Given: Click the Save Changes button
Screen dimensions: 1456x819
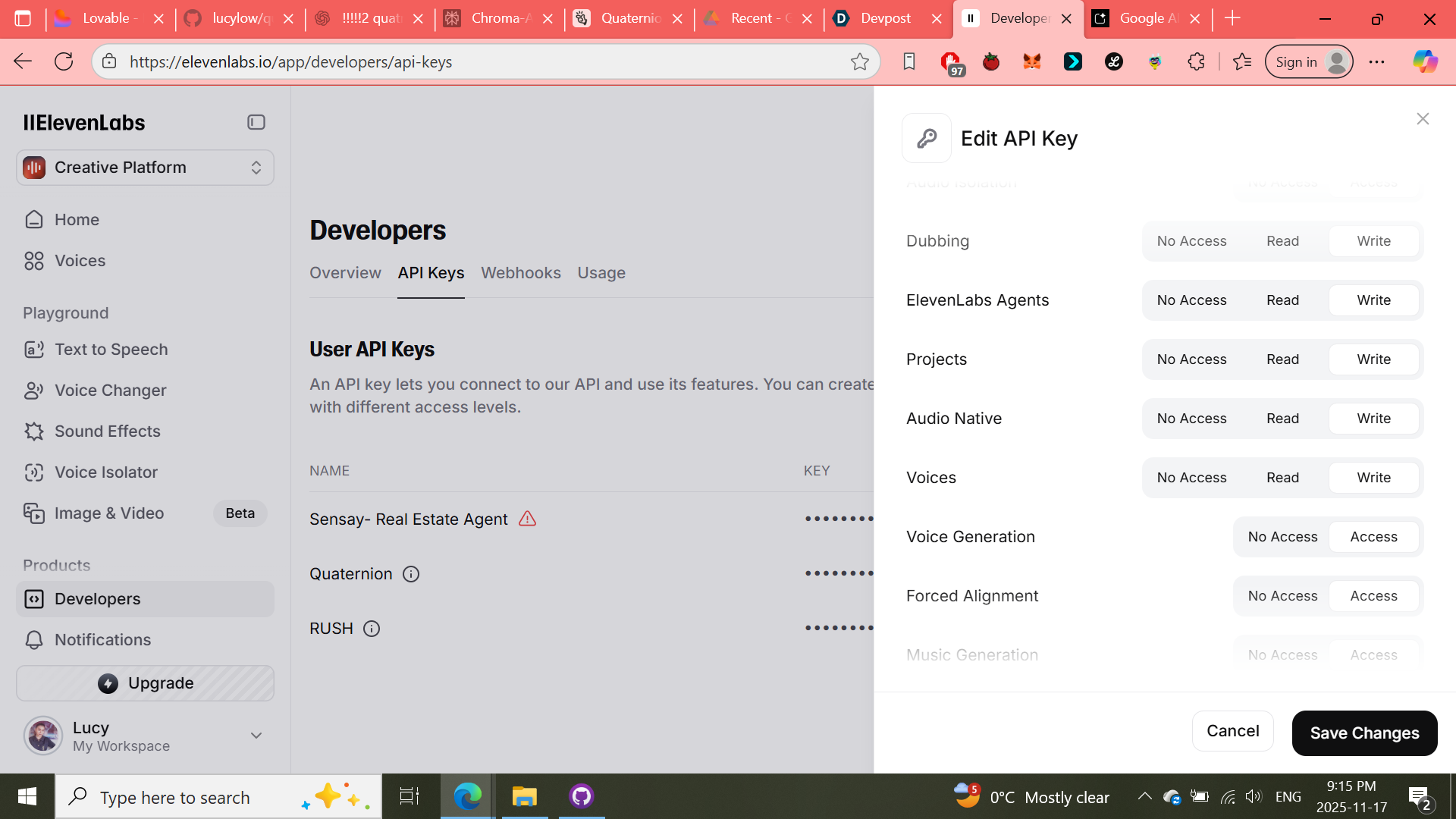Looking at the screenshot, I should click(1363, 733).
